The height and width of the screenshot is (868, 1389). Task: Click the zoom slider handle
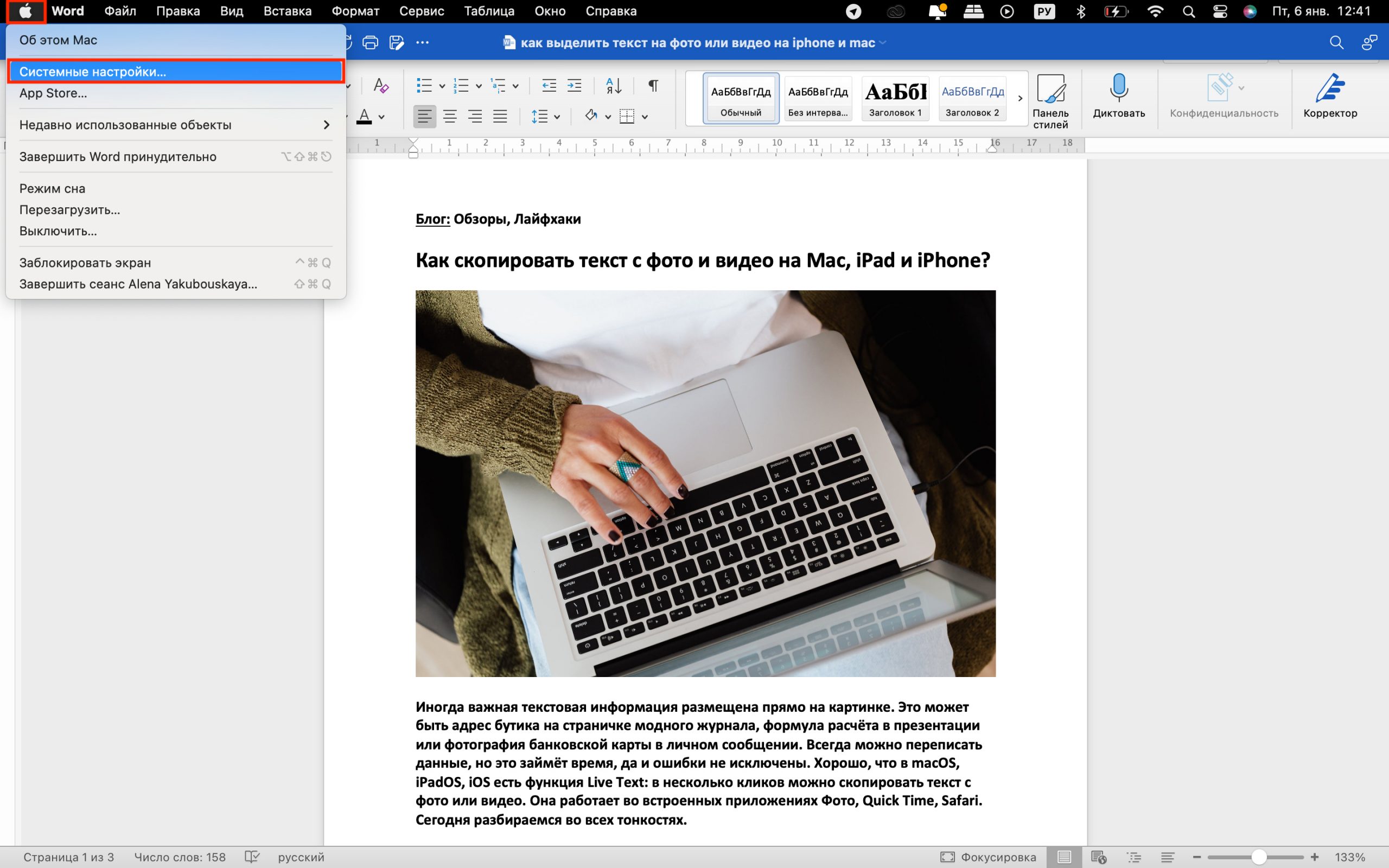(x=1258, y=857)
